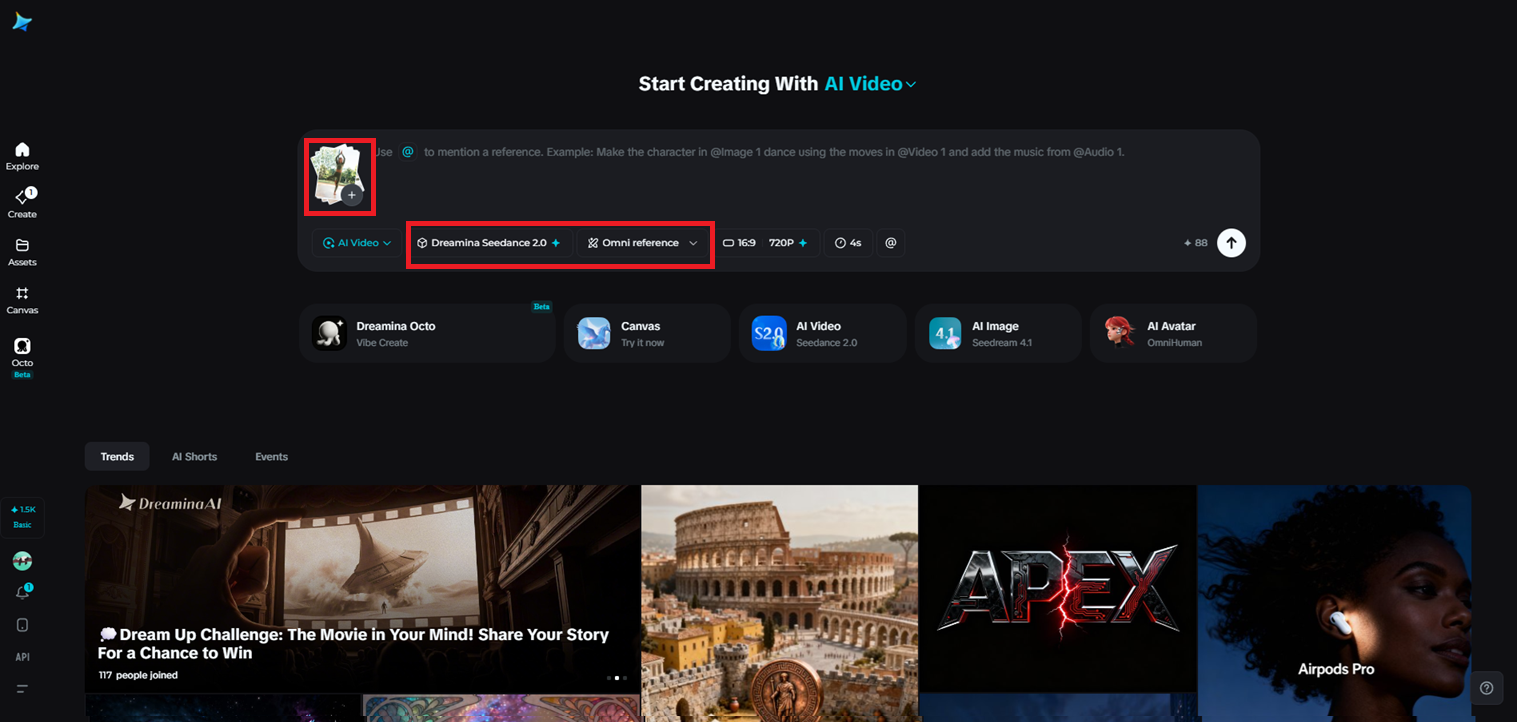Click the help question mark button
The width and height of the screenshot is (1517, 722).
point(1487,688)
